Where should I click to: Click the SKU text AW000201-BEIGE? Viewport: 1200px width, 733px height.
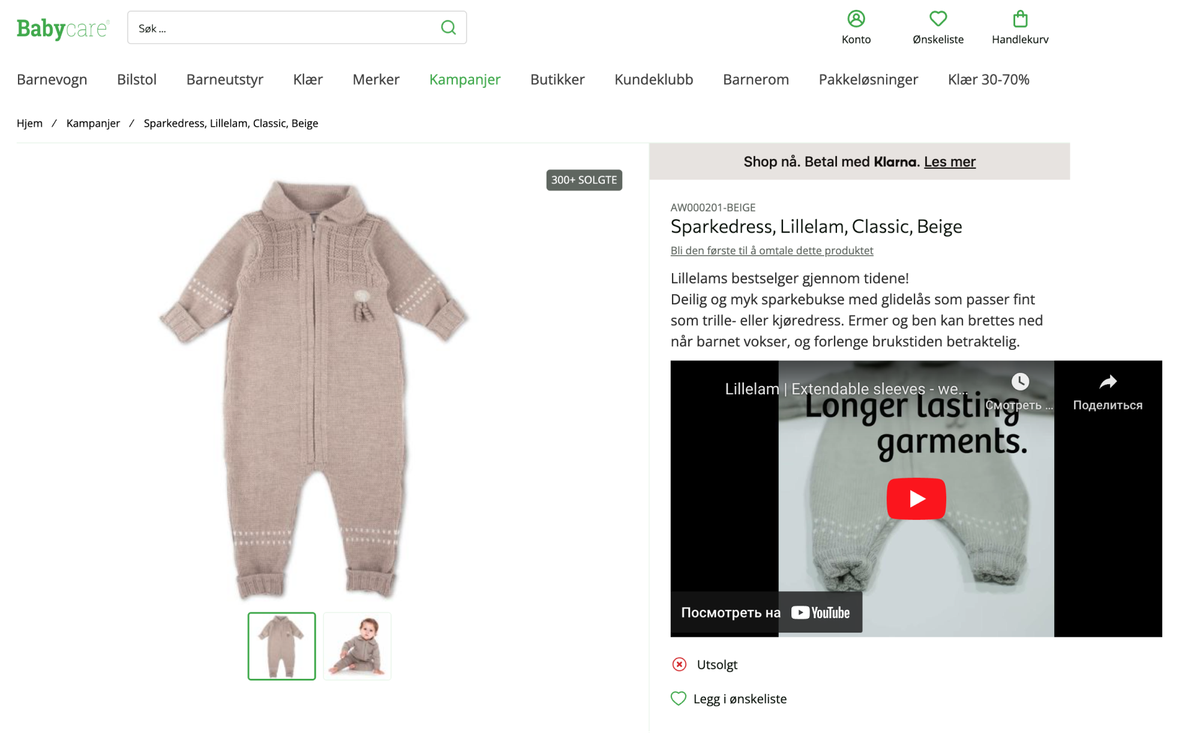713,207
